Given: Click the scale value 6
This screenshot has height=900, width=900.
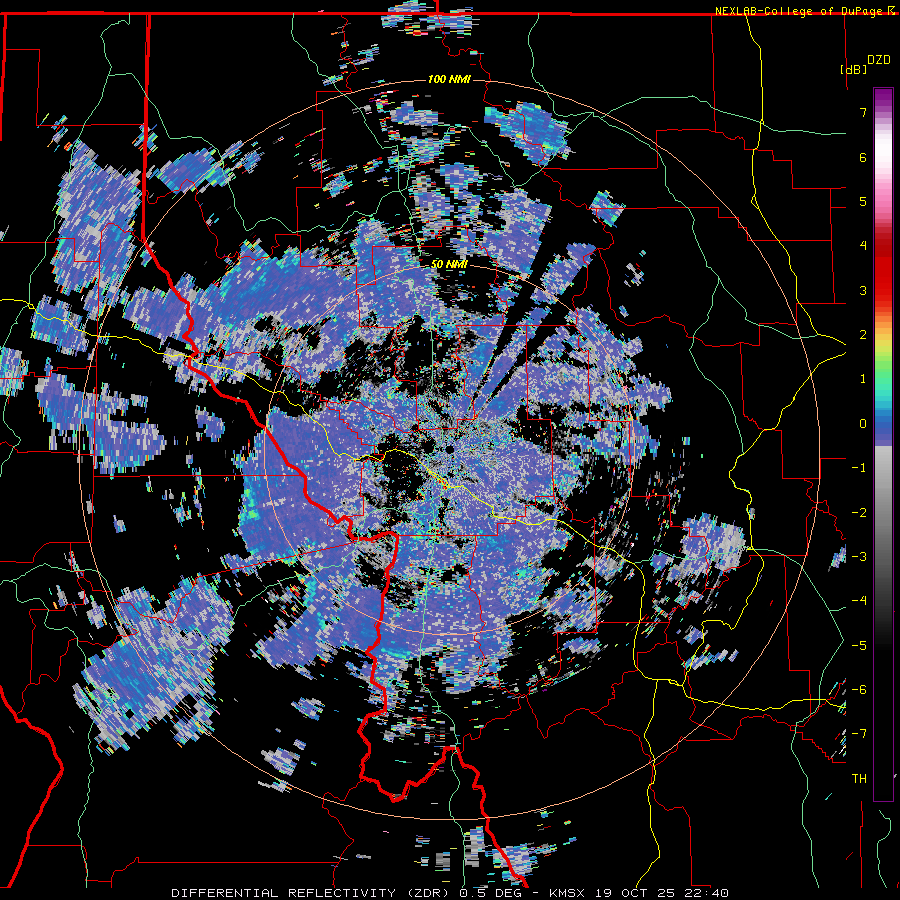Looking at the screenshot, I should point(863,157).
